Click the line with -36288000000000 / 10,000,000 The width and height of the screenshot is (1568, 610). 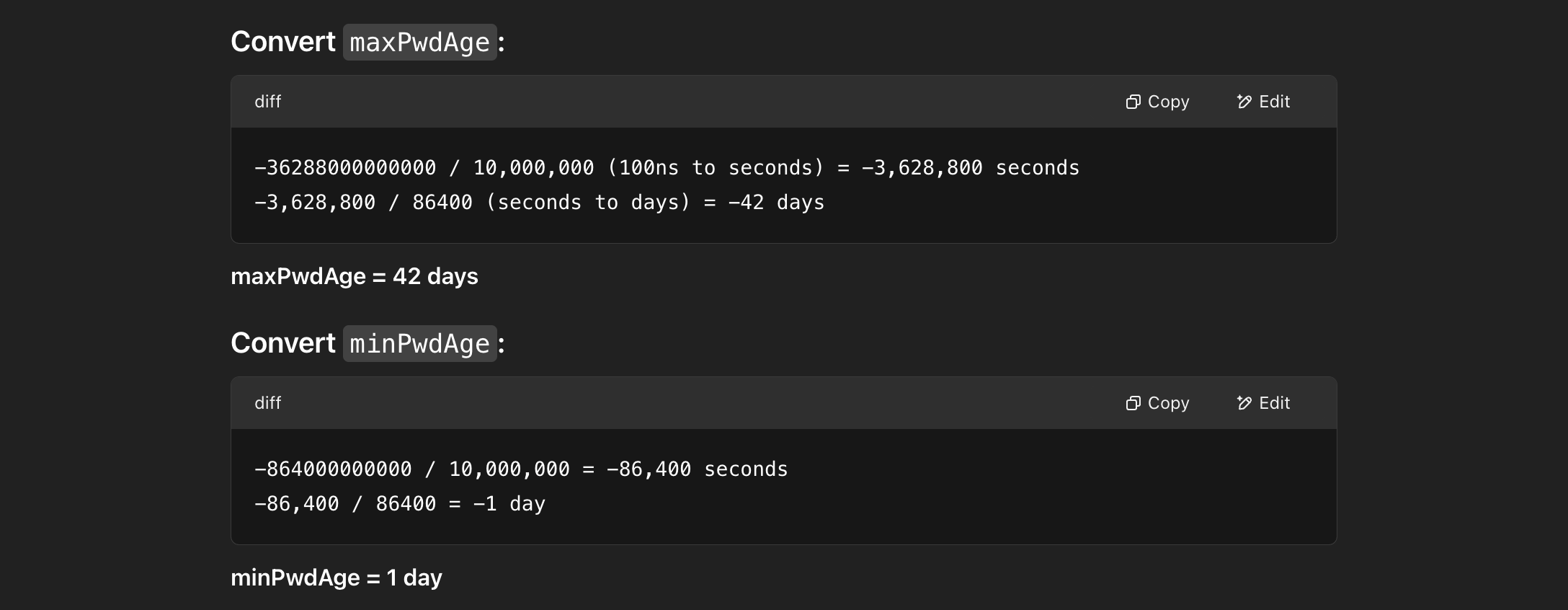[x=667, y=168]
